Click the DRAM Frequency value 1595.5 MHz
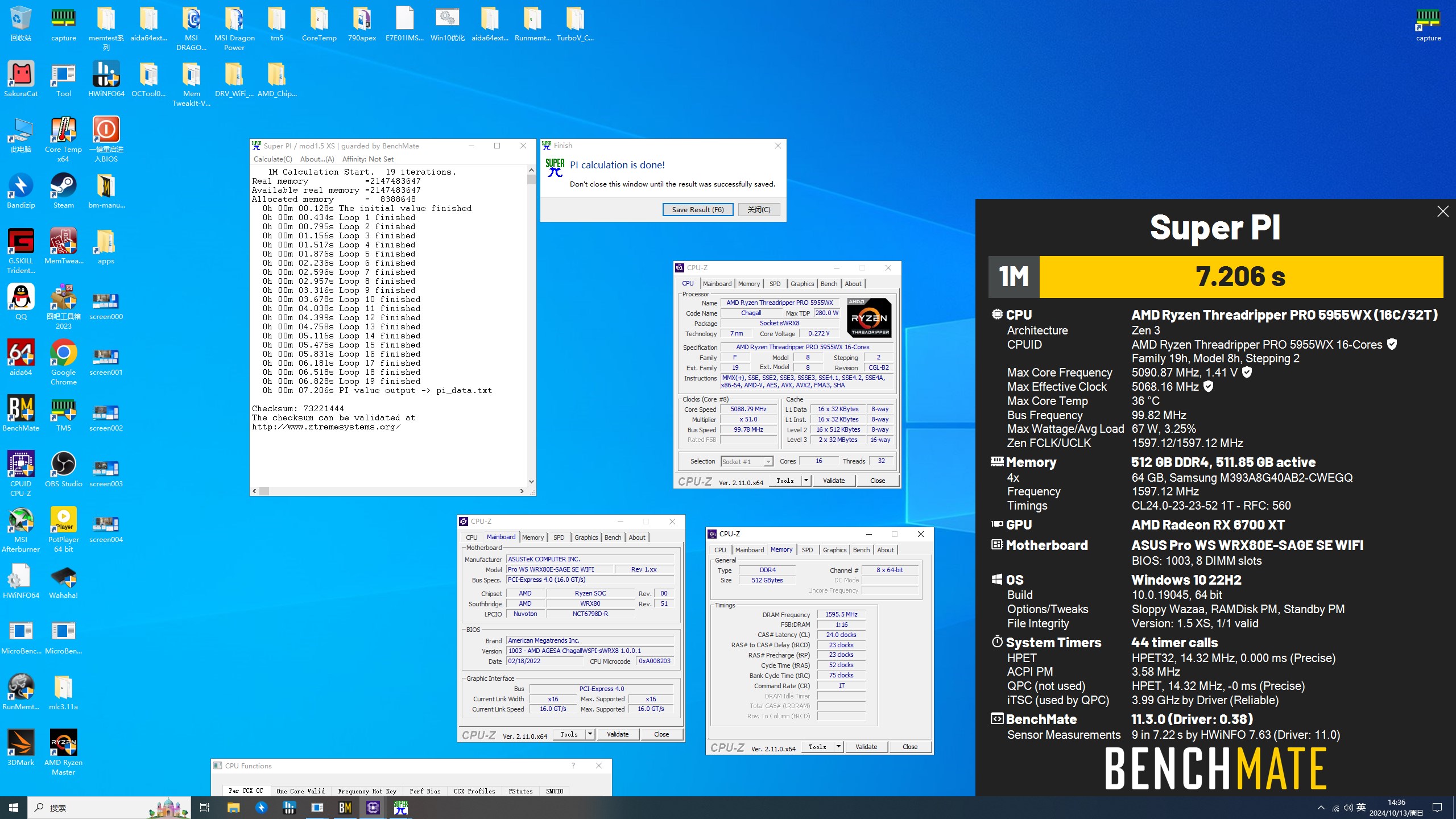This screenshot has height=819, width=1456. 841,614
